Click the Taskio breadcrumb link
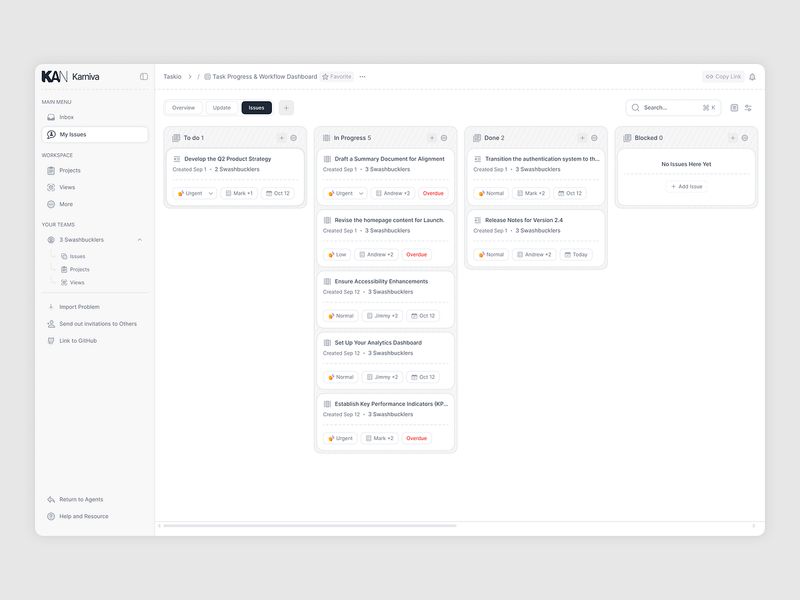The height and width of the screenshot is (600, 800). click(172, 77)
